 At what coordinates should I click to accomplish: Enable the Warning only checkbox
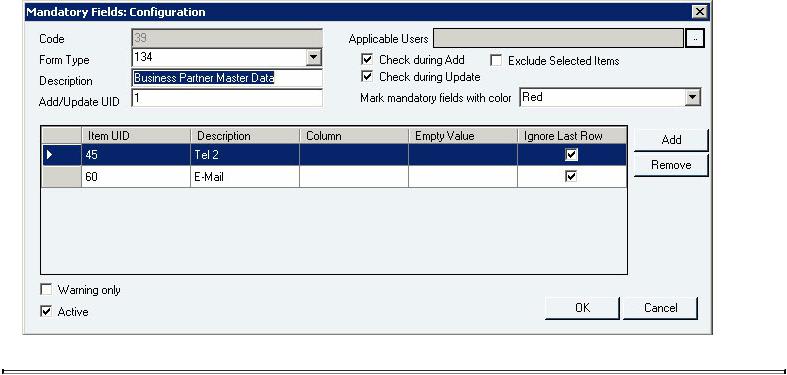[x=46, y=290]
